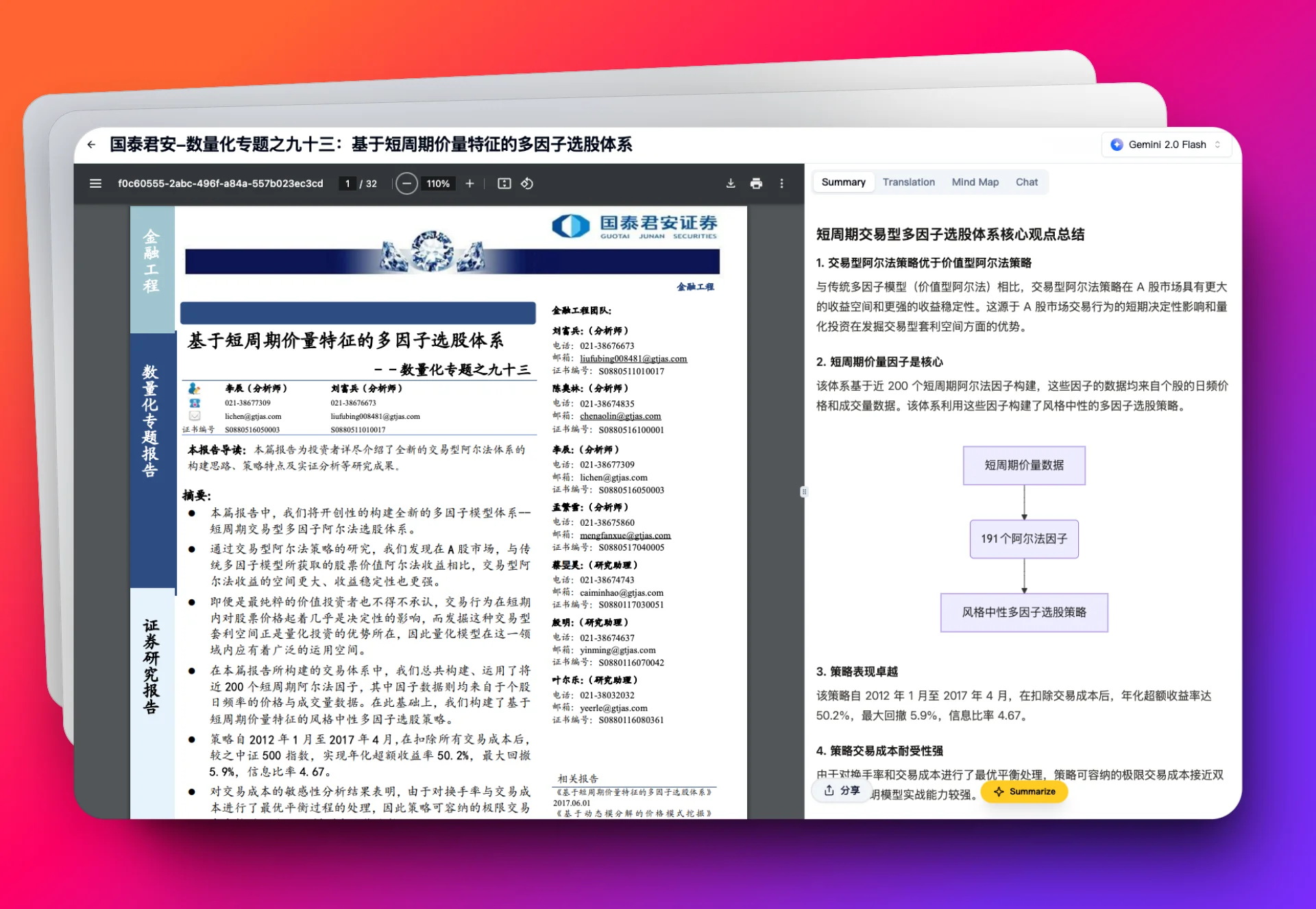The image size is (1316, 909).
Task: Download the PDF file
Action: (x=731, y=184)
